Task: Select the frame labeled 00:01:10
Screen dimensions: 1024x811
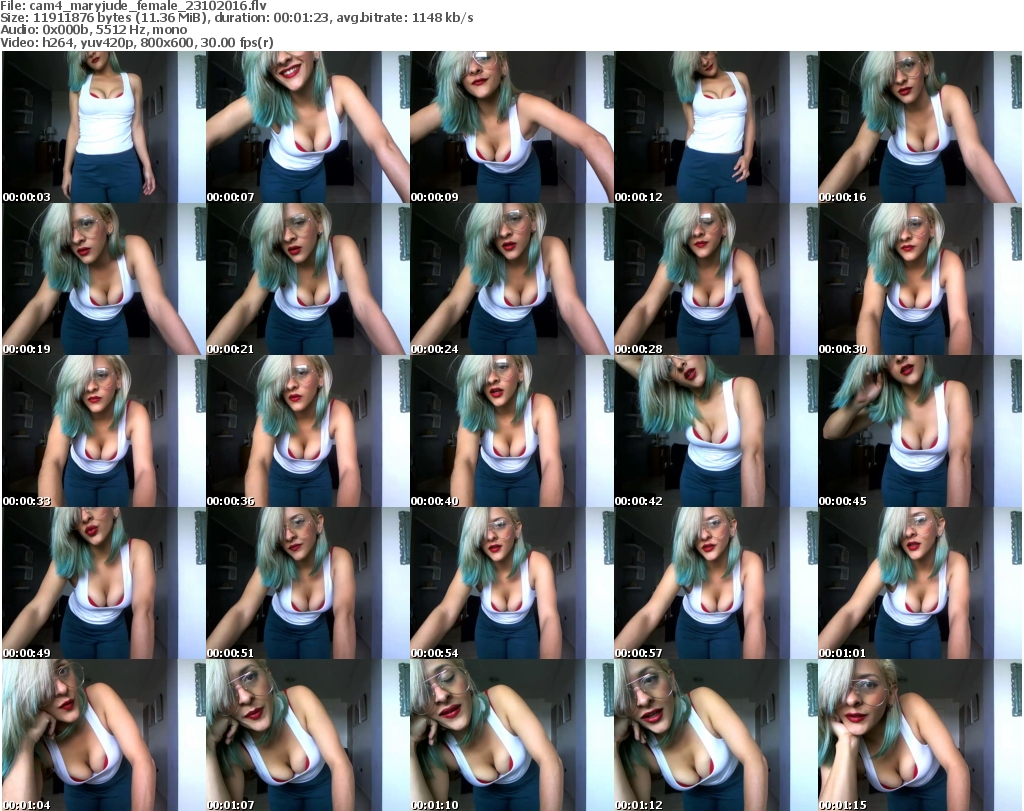Action: tap(511, 735)
